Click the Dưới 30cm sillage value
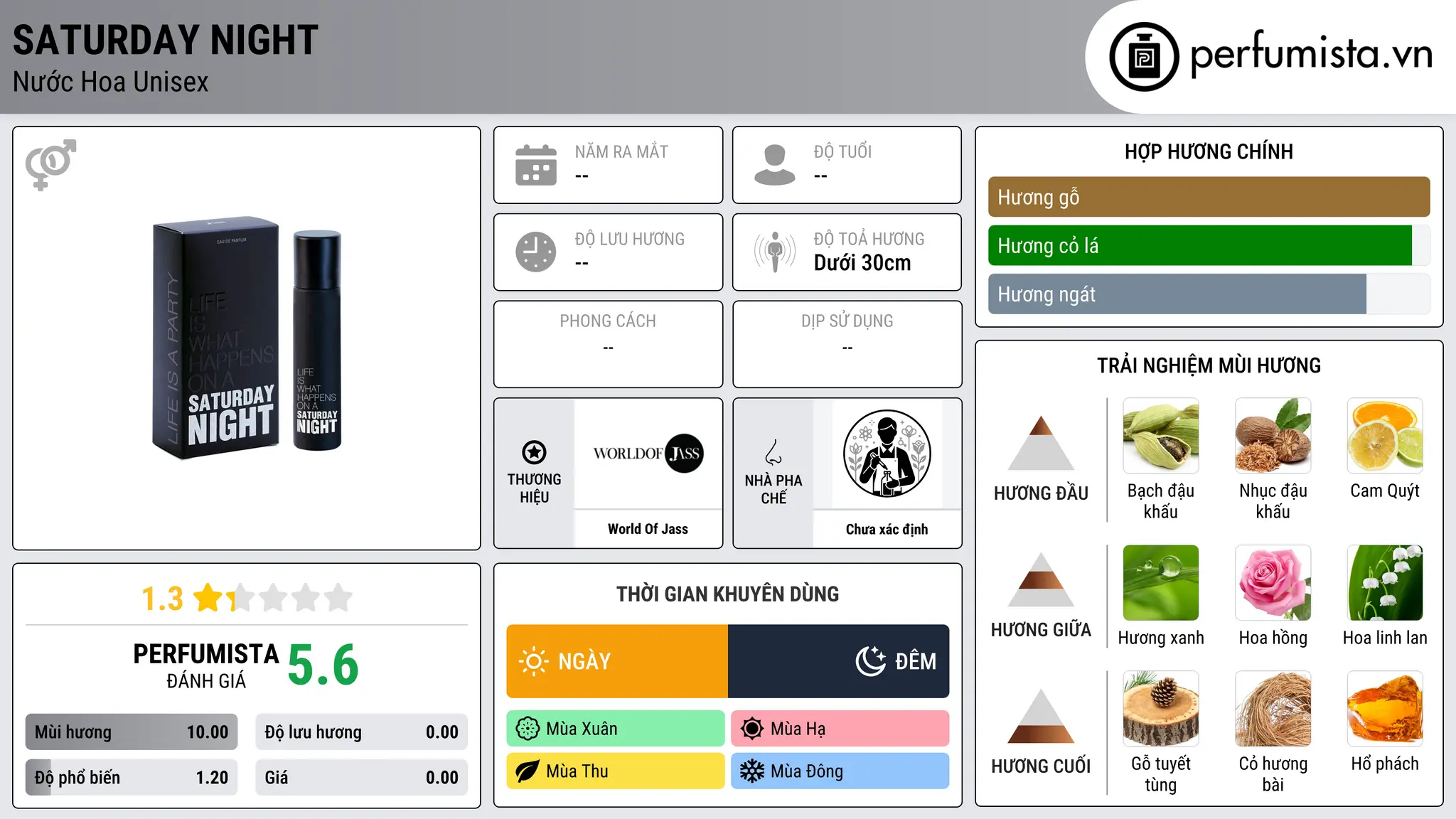This screenshot has height=819, width=1456. pyautogui.click(x=862, y=263)
